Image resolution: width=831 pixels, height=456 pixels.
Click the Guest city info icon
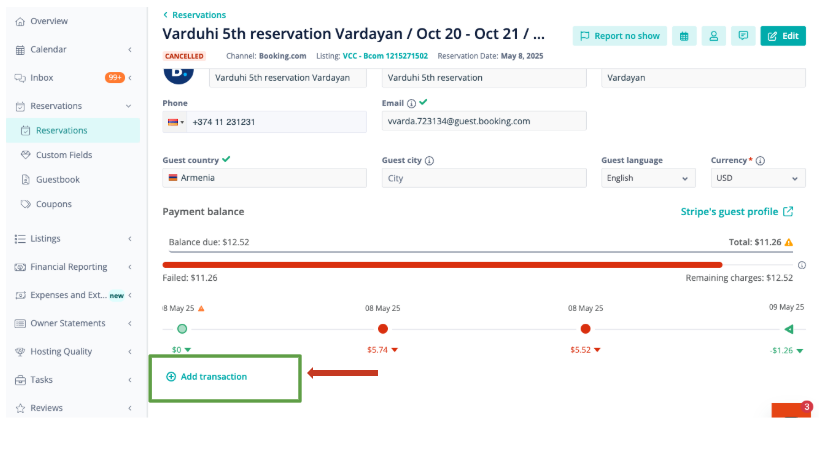click(x=429, y=161)
